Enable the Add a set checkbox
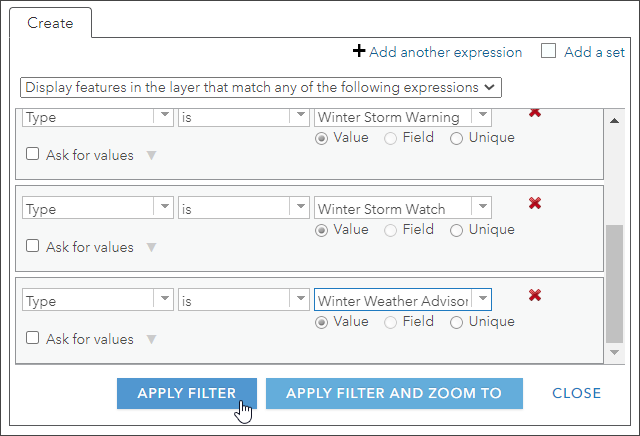The width and height of the screenshot is (640, 436). (548, 51)
